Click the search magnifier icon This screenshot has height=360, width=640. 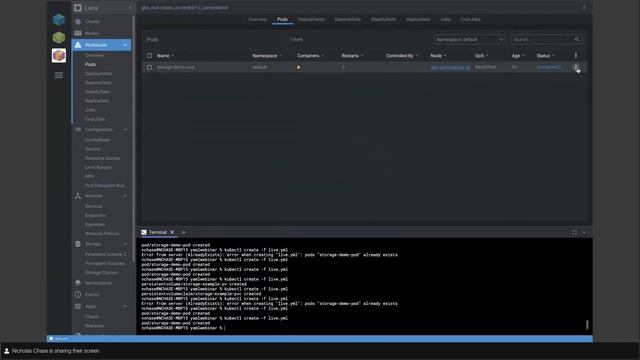577,40
